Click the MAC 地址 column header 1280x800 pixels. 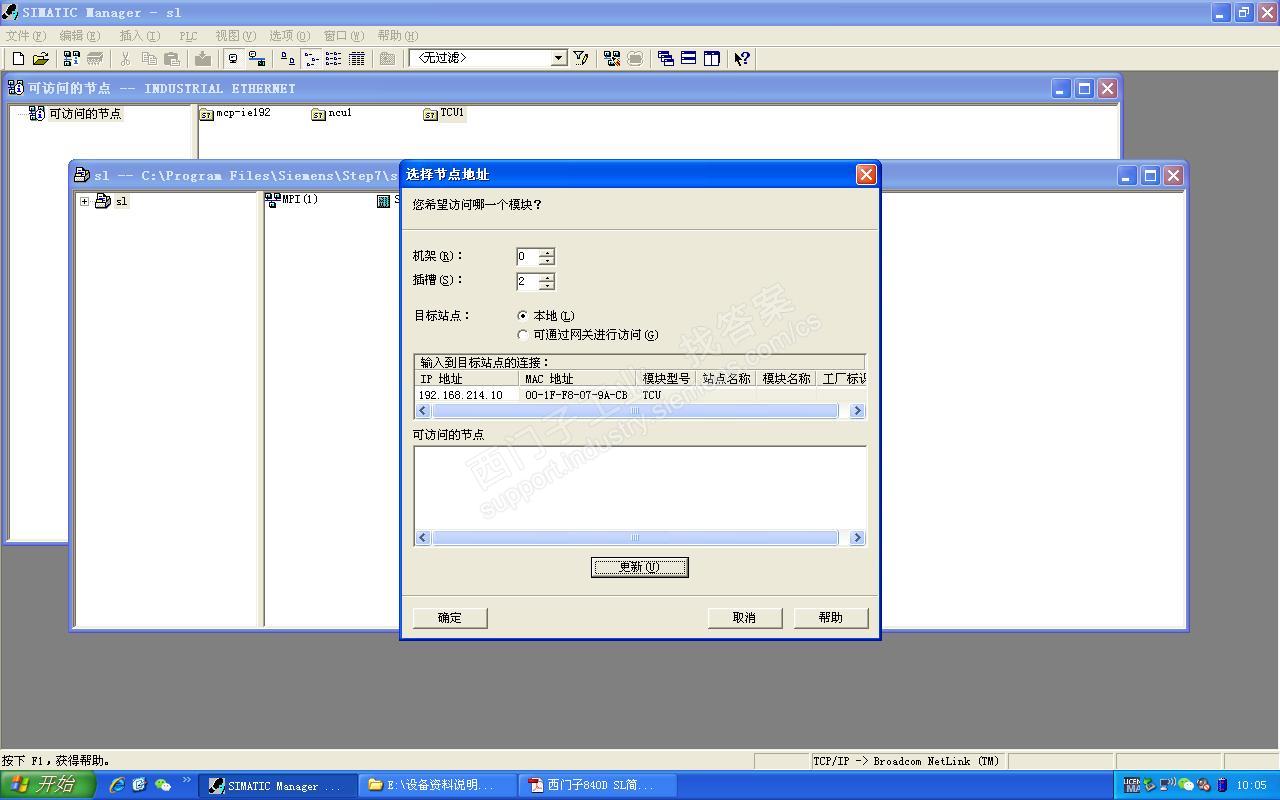coord(577,379)
